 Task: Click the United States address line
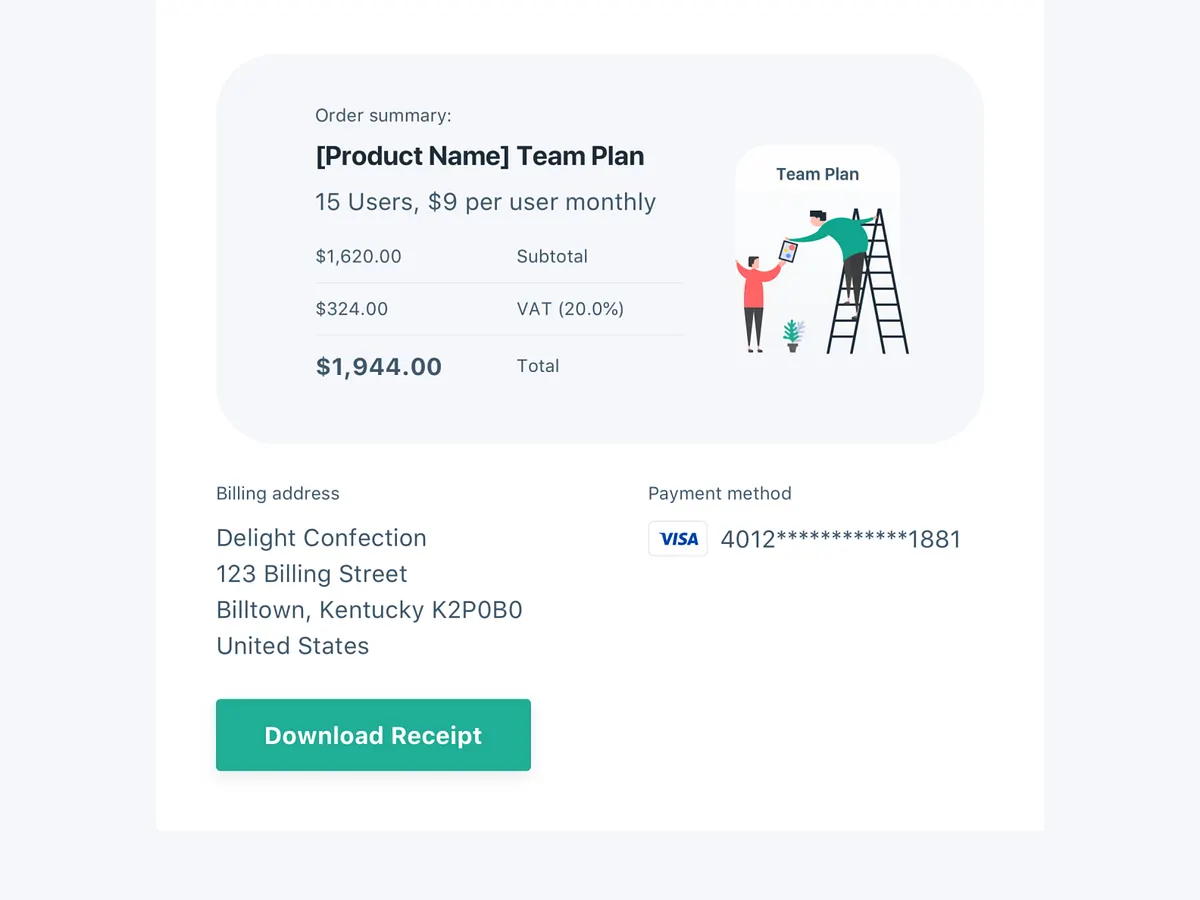point(292,645)
